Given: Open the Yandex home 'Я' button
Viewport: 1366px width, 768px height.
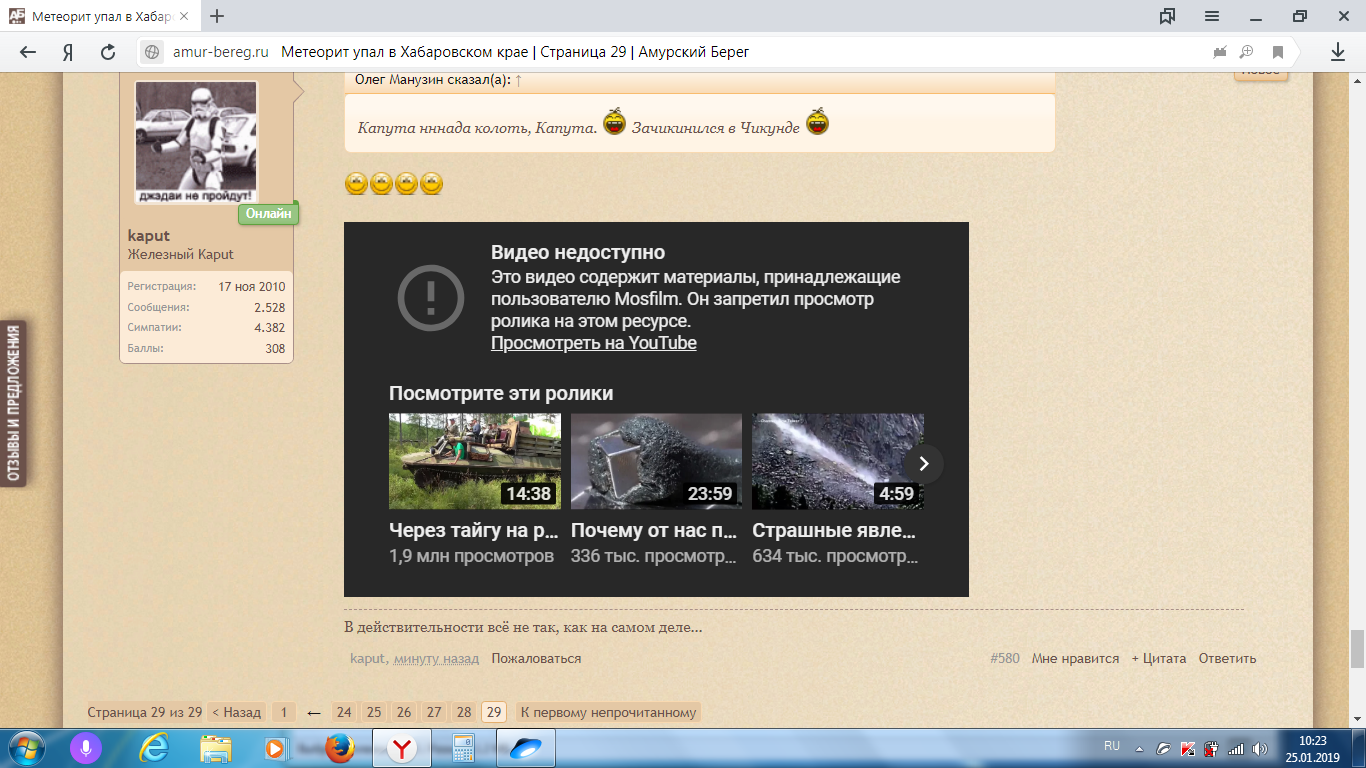Looking at the screenshot, I should pyautogui.click(x=68, y=52).
